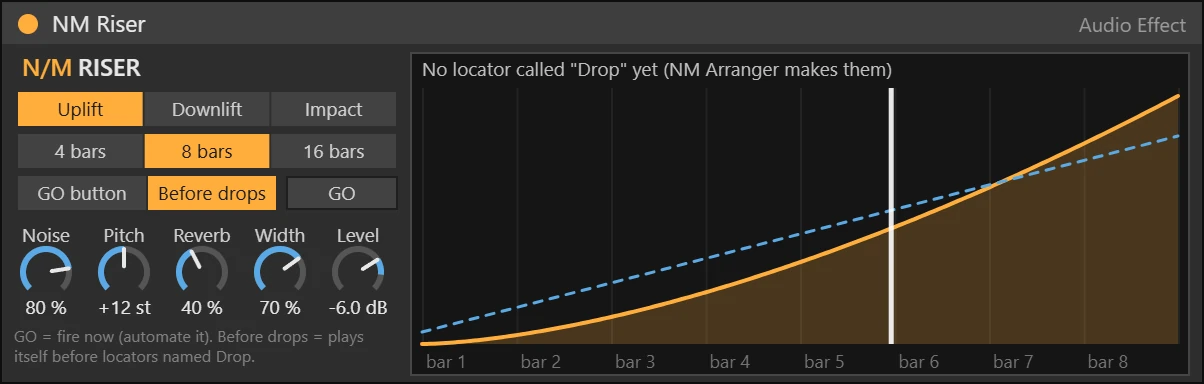
Task: Toggle the NM Riser device on/off dot
Action: tap(28, 23)
